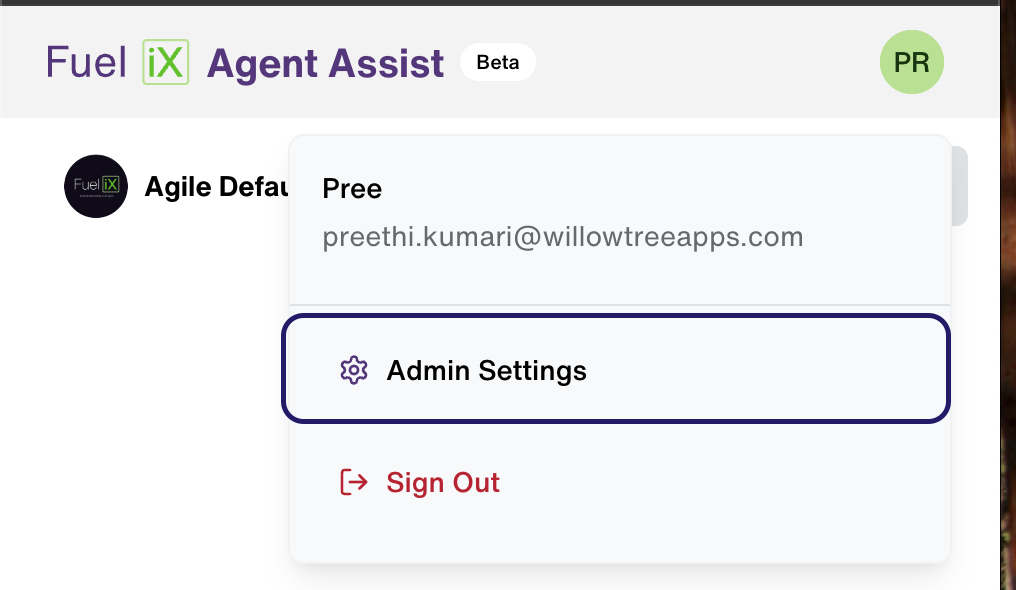The width and height of the screenshot is (1016, 590).
Task: Click the red sign-out arrow icon
Action: tap(354, 482)
